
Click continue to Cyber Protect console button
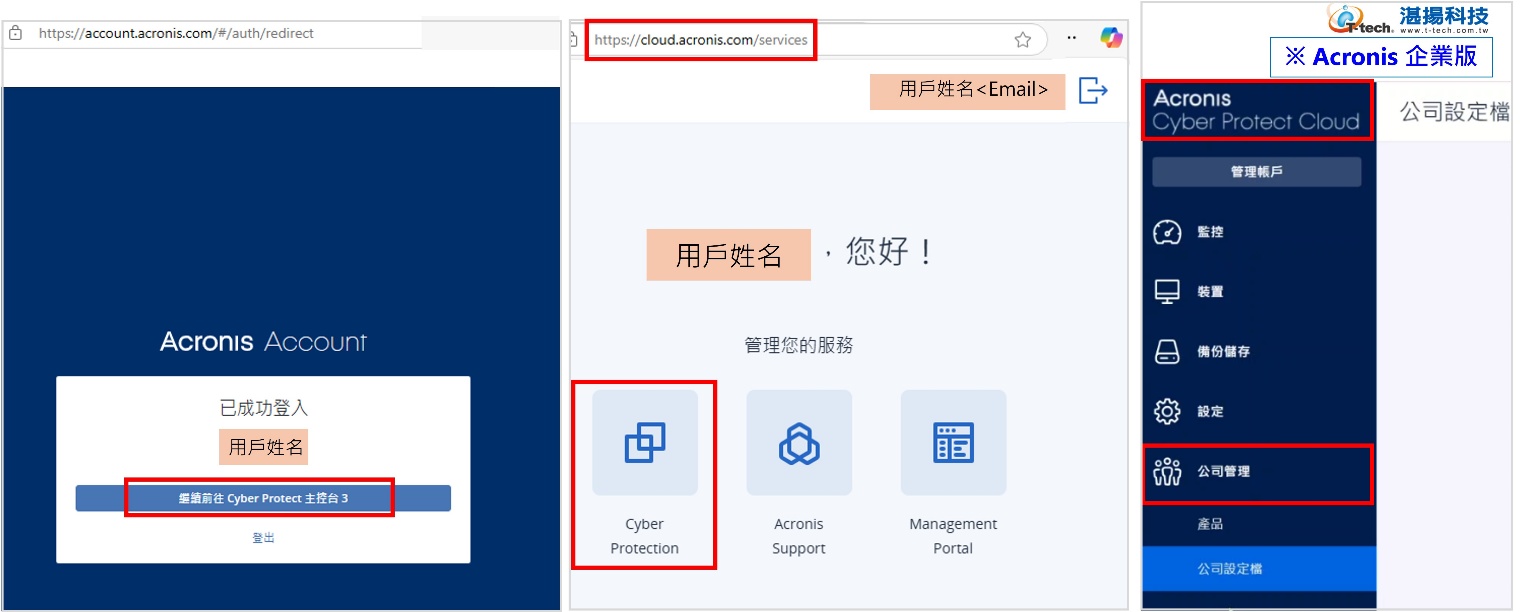pos(263,498)
